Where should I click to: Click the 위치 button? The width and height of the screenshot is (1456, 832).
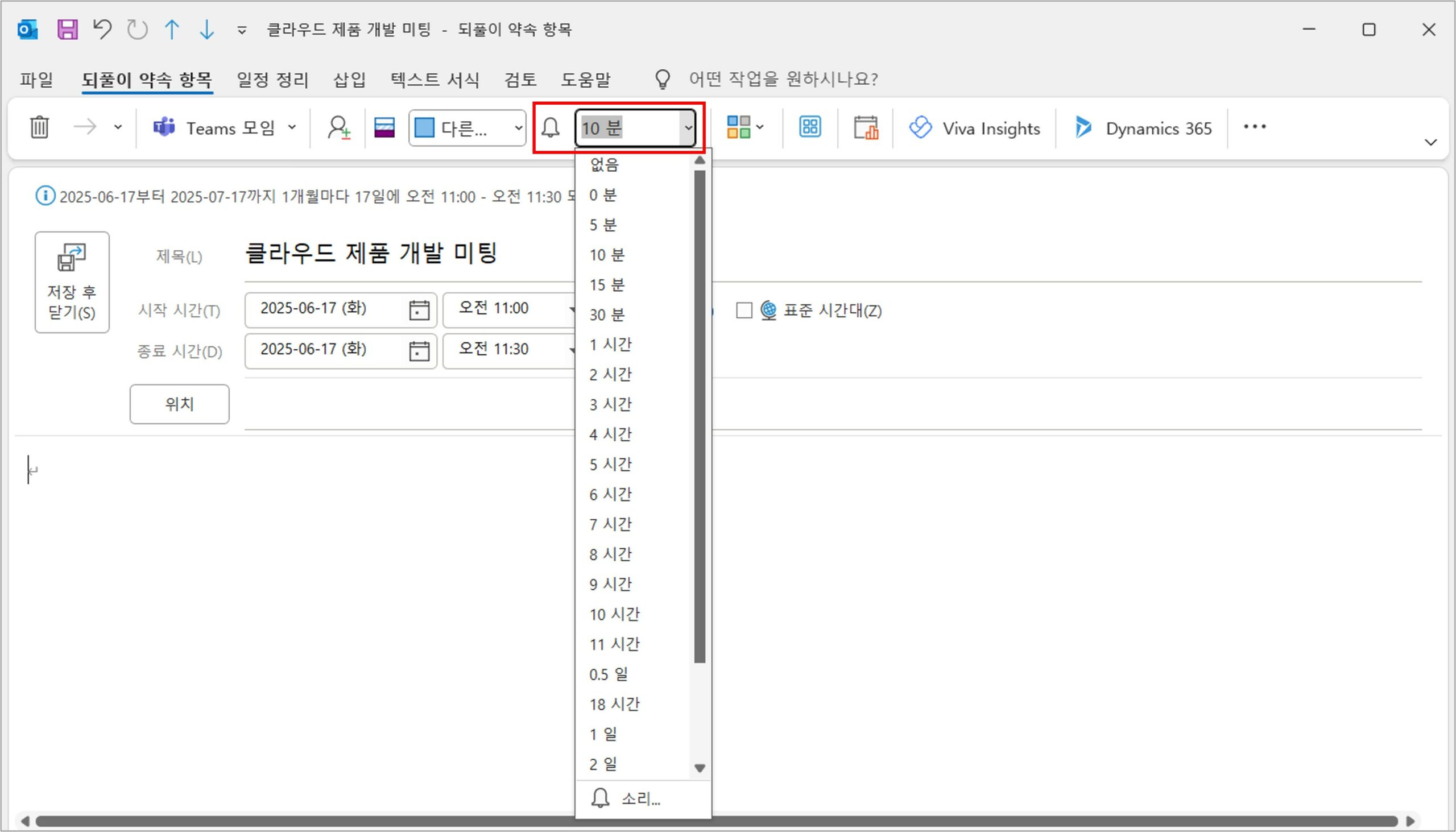(179, 404)
